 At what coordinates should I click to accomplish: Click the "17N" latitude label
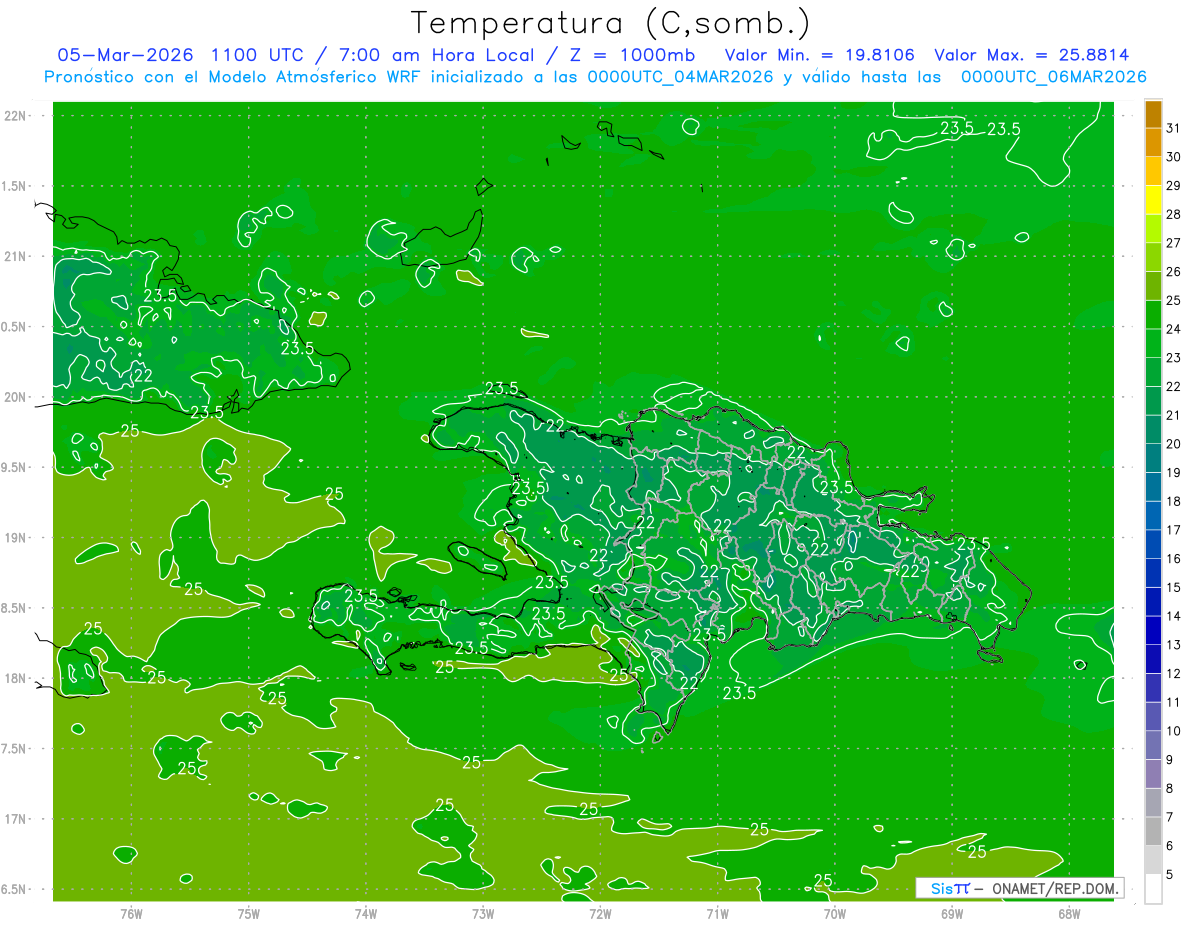tap(17, 819)
